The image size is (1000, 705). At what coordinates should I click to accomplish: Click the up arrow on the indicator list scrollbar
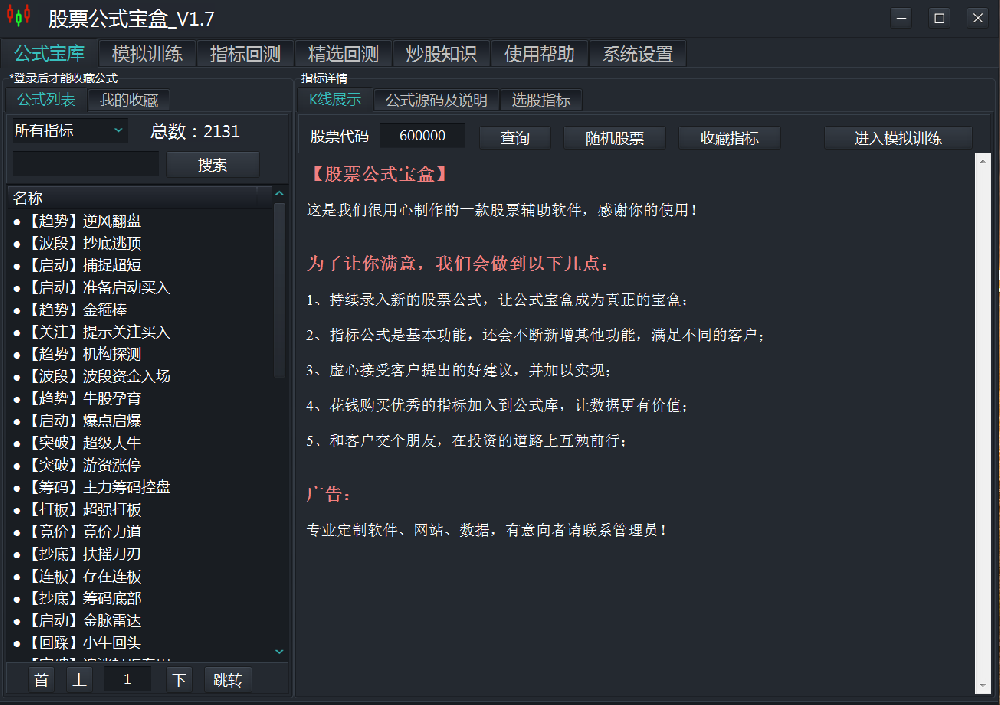(x=280, y=192)
